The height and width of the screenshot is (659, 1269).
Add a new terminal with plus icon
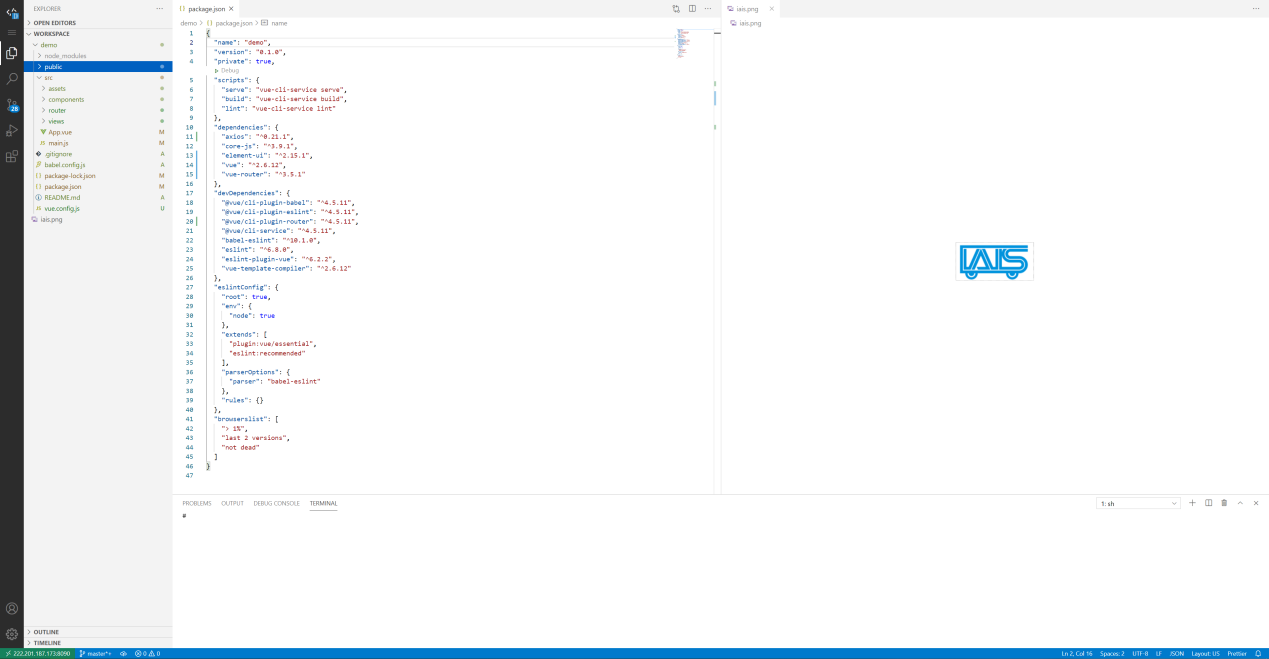tap(1192, 503)
